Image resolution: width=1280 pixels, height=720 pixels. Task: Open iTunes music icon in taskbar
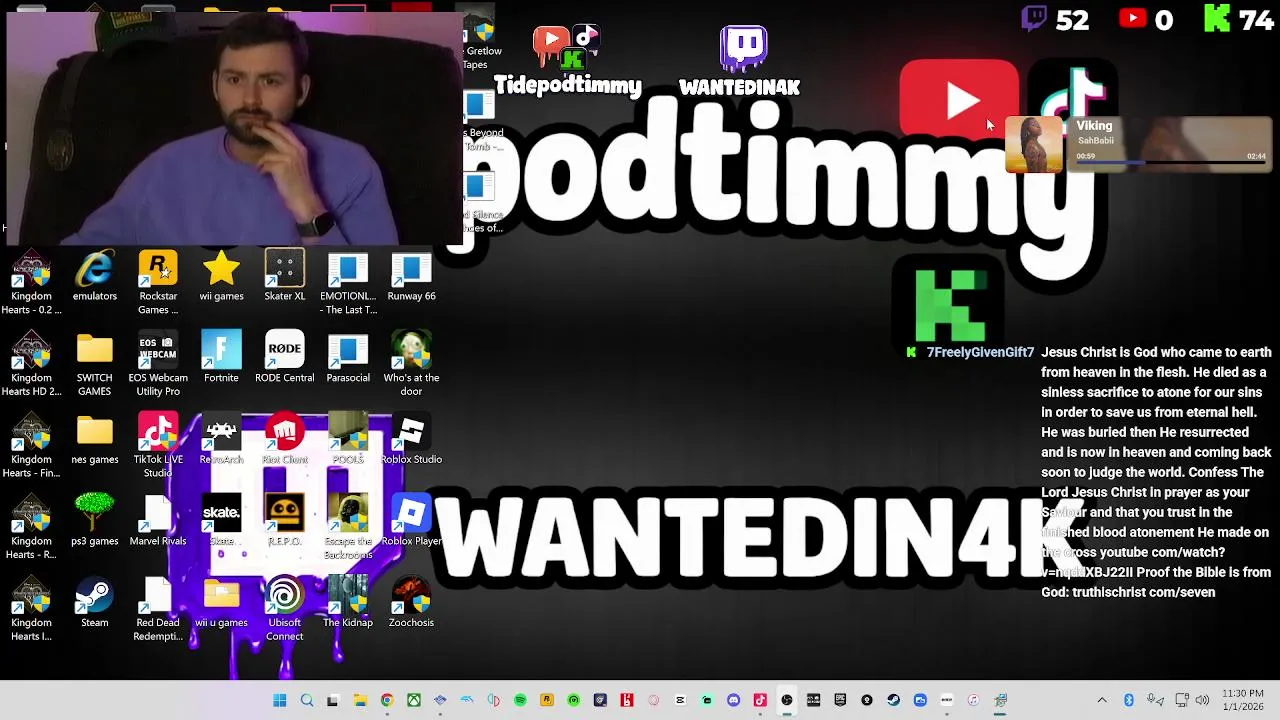point(973,700)
